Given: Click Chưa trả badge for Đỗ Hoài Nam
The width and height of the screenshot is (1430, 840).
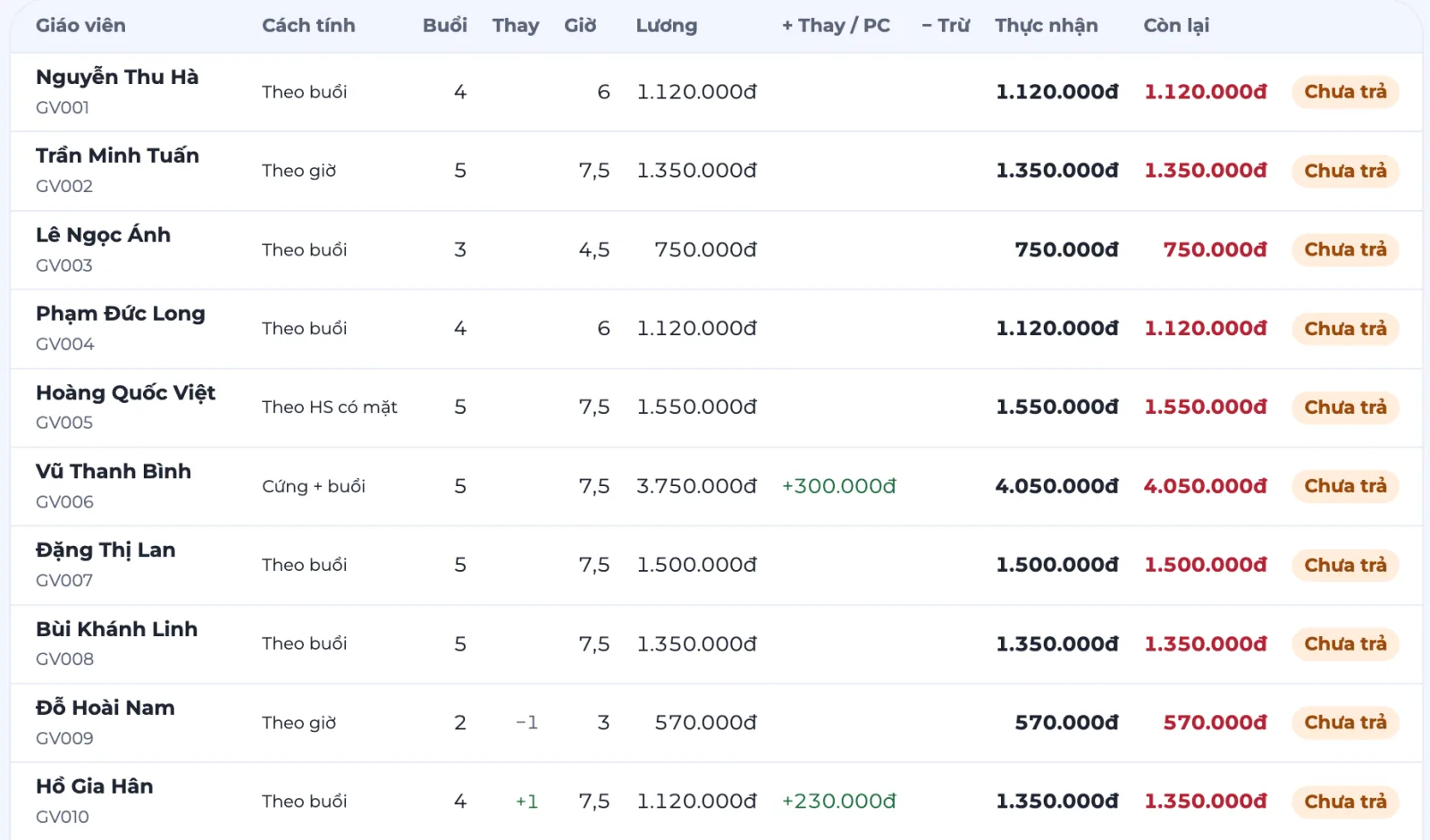Looking at the screenshot, I should 1345,722.
